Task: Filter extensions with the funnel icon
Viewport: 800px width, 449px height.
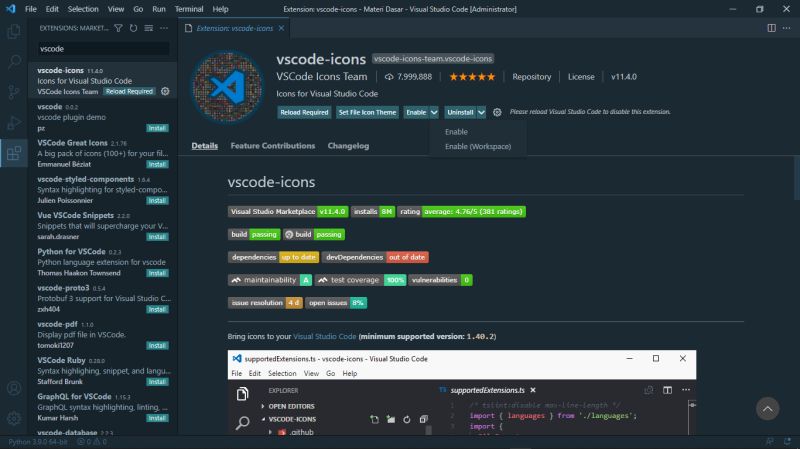Action: (118, 28)
